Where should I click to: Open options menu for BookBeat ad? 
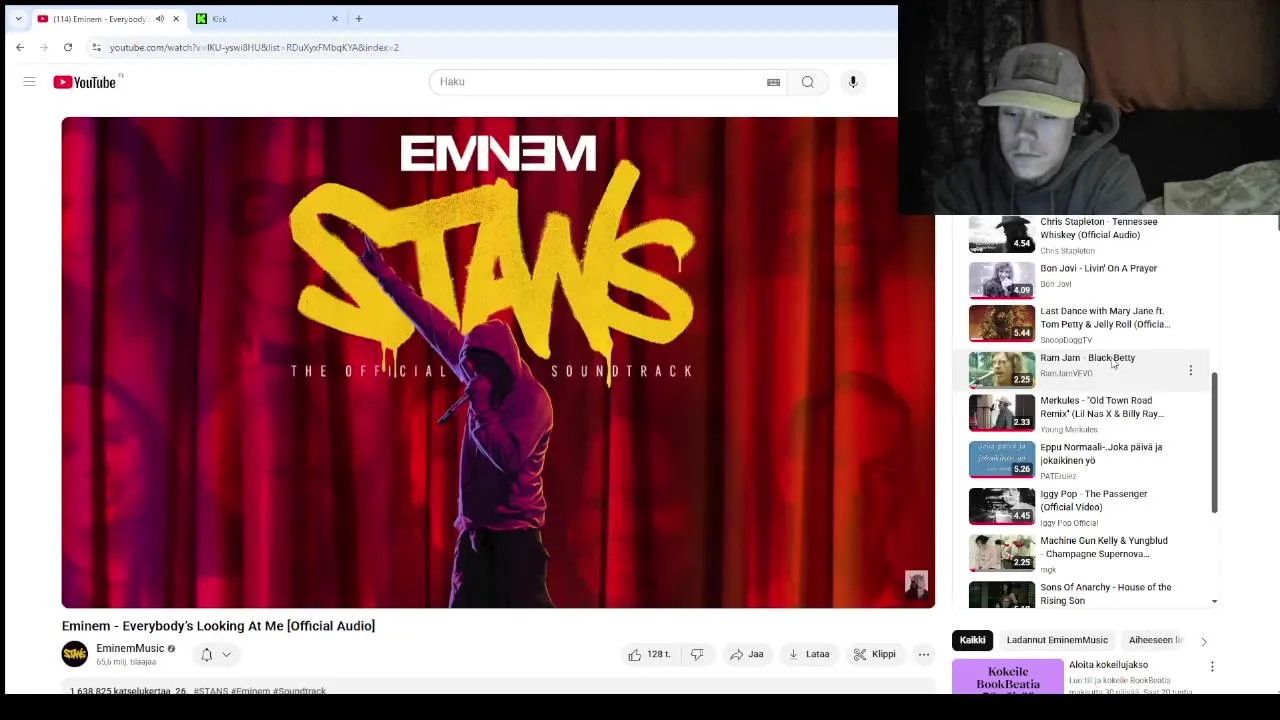pos(1212,666)
